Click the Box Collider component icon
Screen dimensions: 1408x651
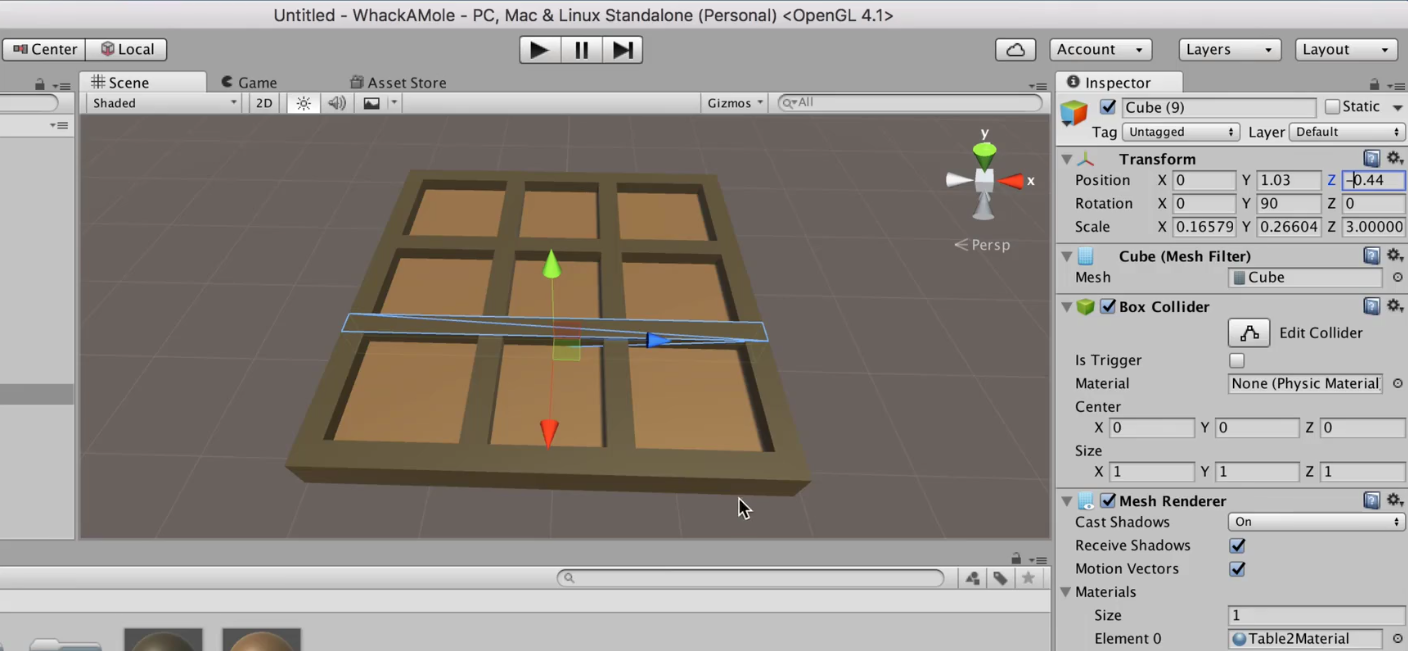coord(1085,307)
